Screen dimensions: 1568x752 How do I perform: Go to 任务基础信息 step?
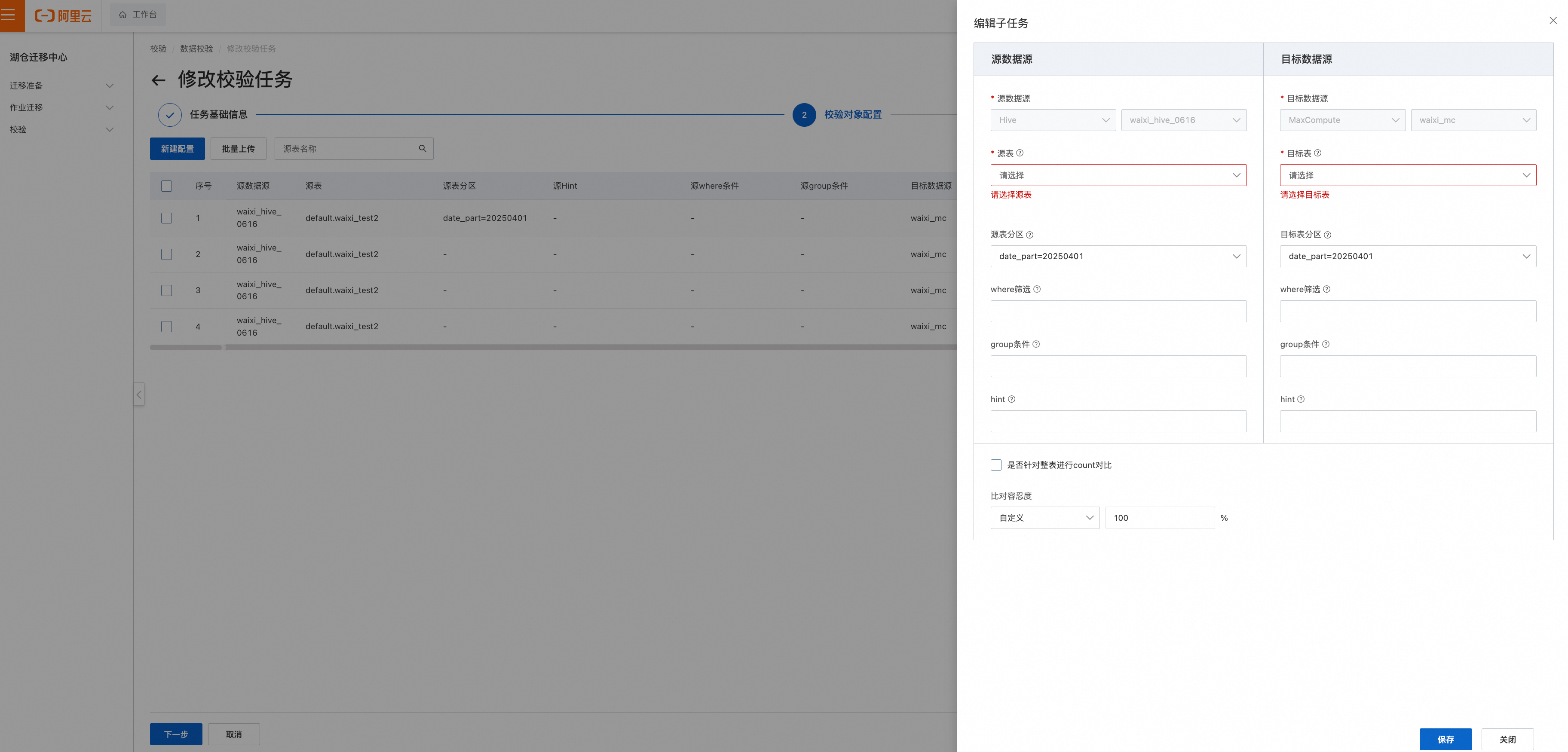pyautogui.click(x=218, y=115)
